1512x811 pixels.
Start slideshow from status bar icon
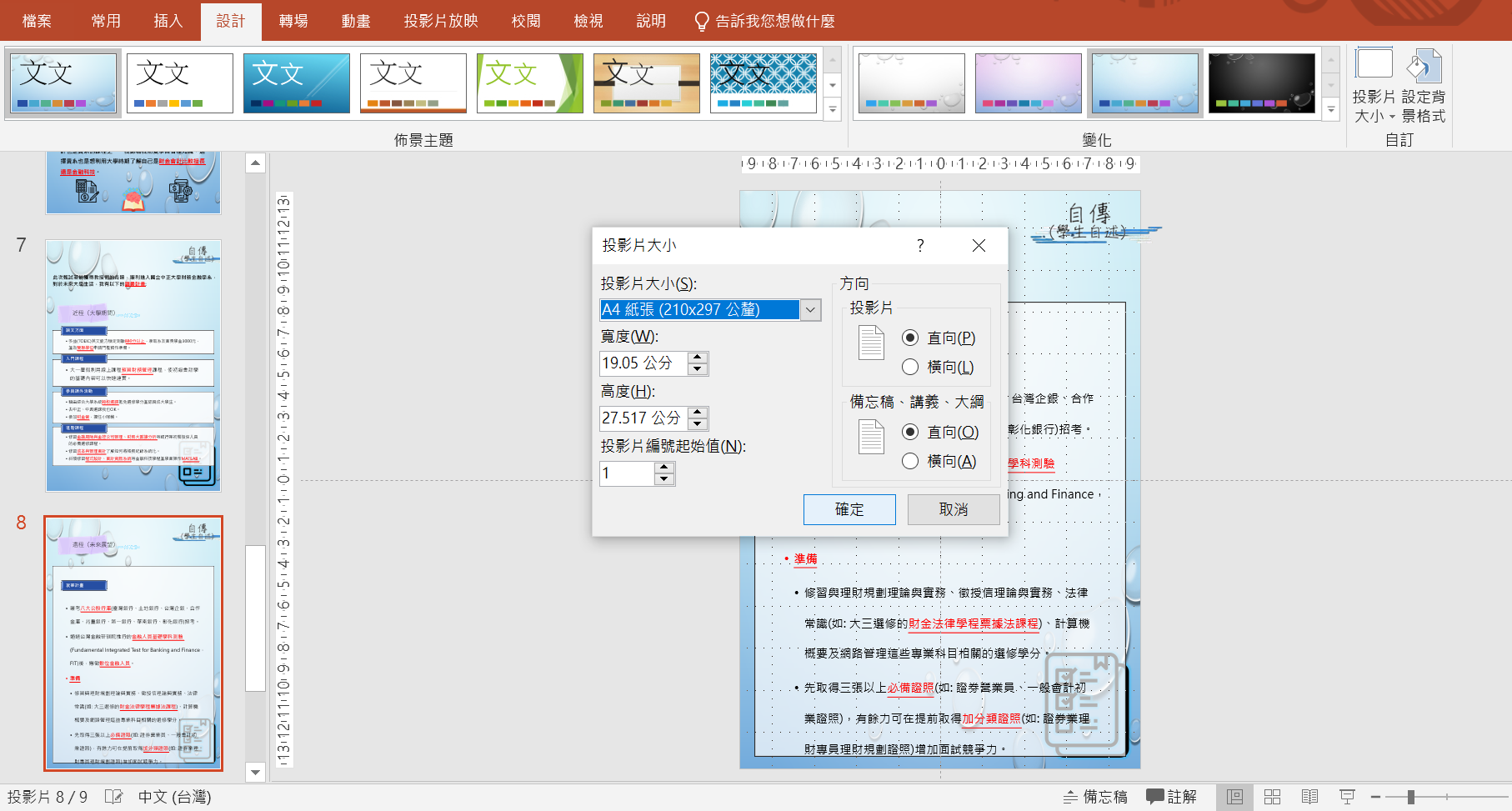tap(1347, 797)
